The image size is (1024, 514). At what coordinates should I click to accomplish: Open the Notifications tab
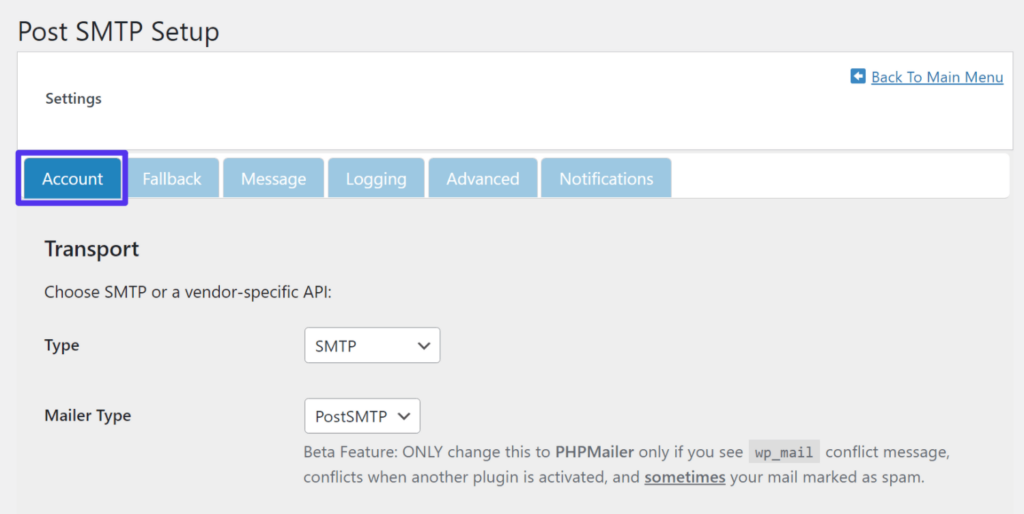point(606,179)
